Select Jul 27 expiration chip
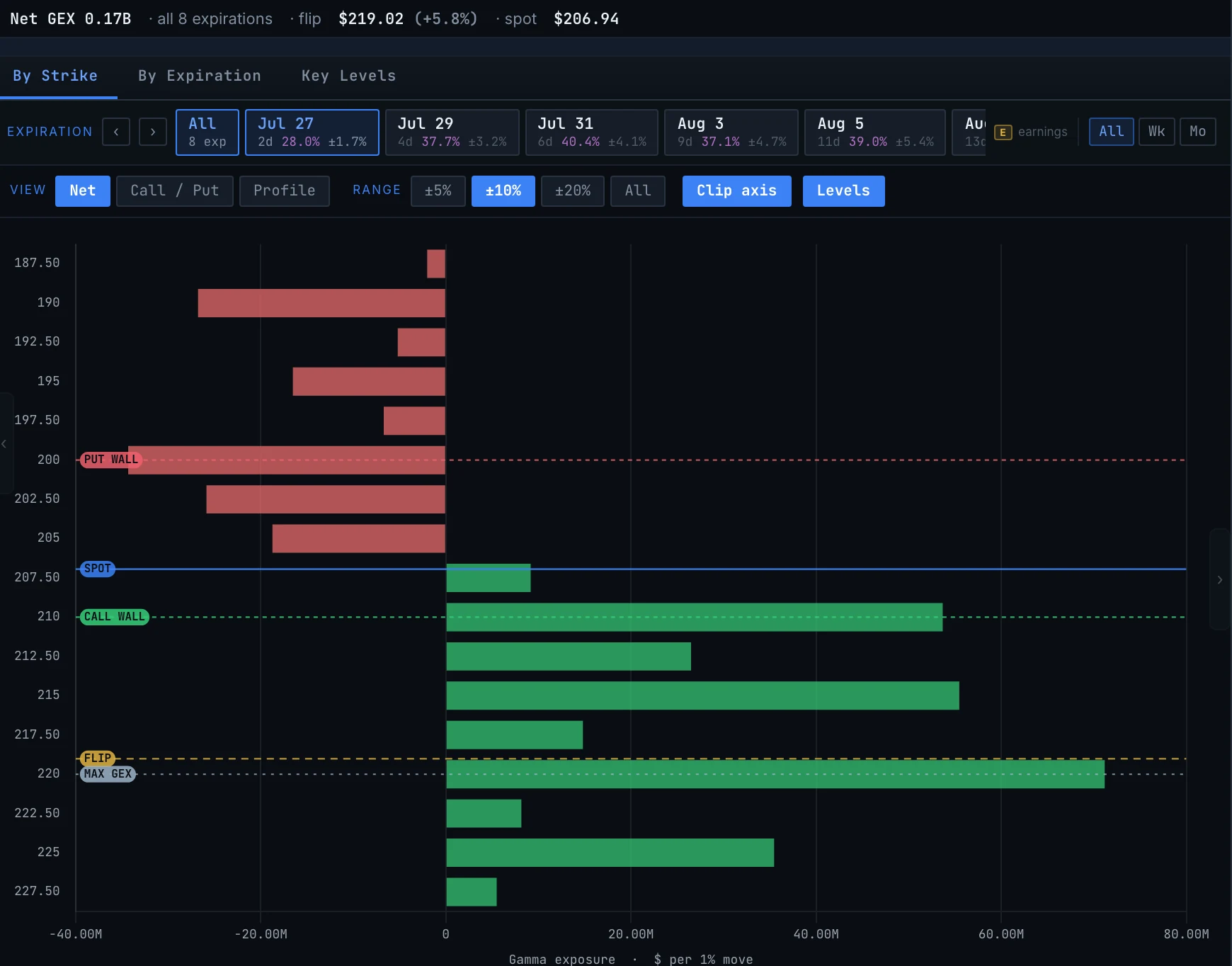 tap(312, 132)
